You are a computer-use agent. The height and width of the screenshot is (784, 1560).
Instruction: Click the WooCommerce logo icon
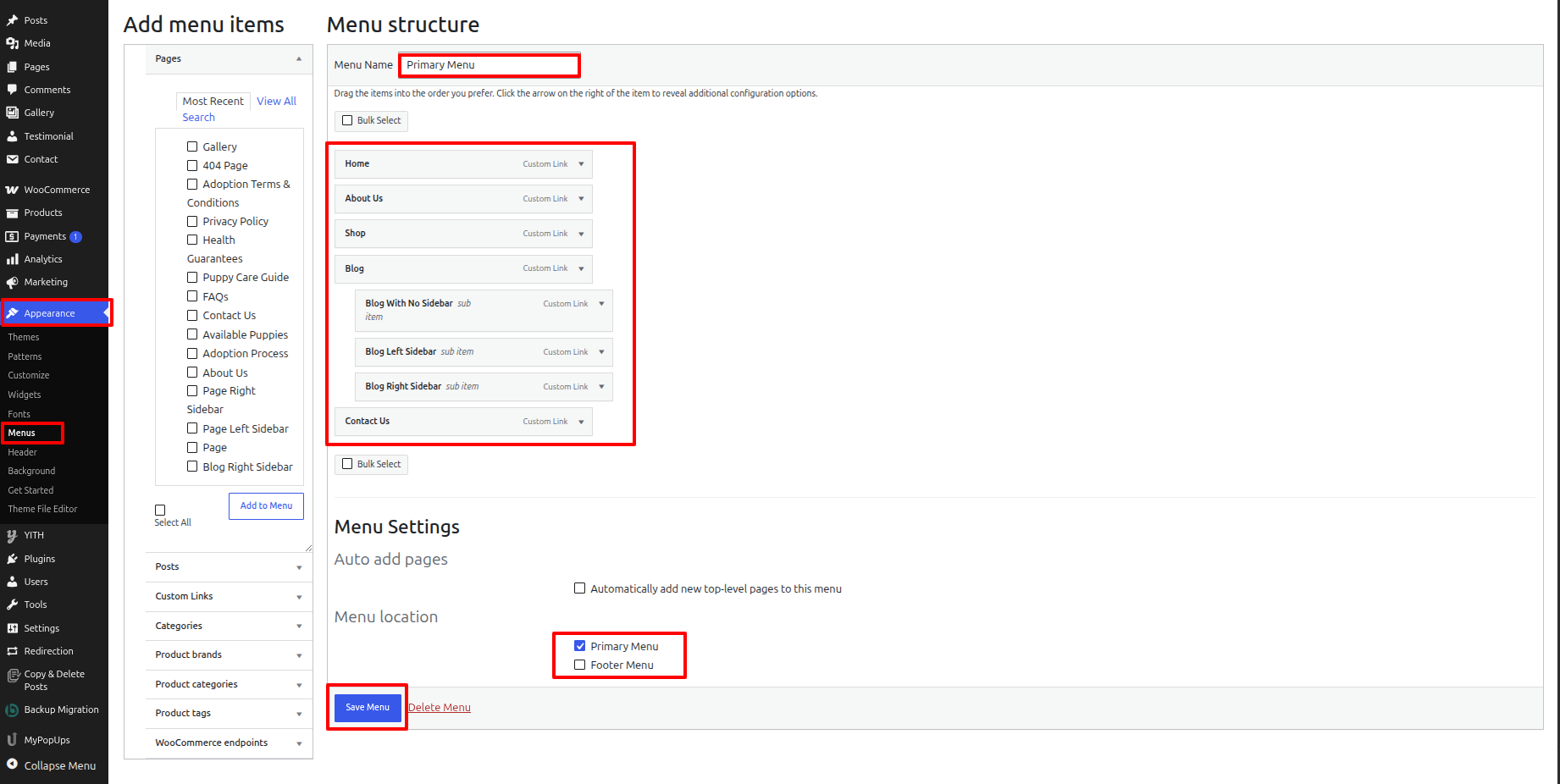(x=12, y=190)
